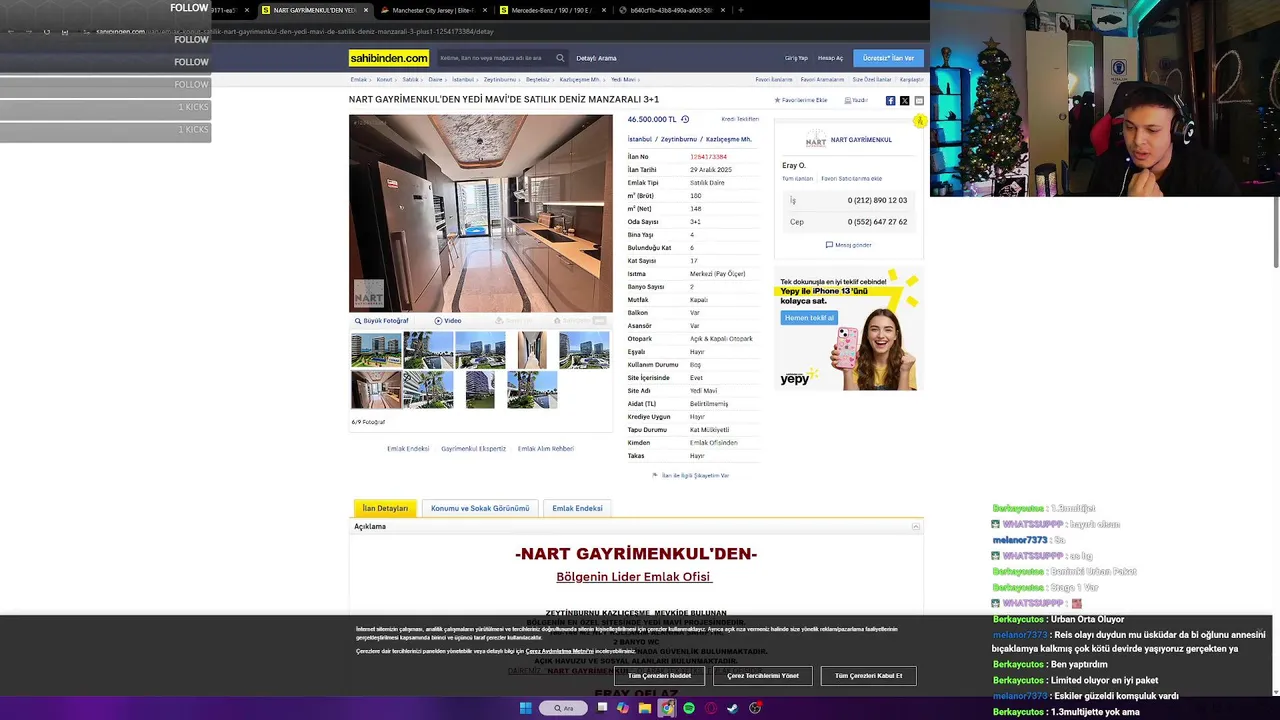1280x720 pixels.
Task: Select Konumu ve Sokak Görünümü tab
Action: [x=480, y=508]
